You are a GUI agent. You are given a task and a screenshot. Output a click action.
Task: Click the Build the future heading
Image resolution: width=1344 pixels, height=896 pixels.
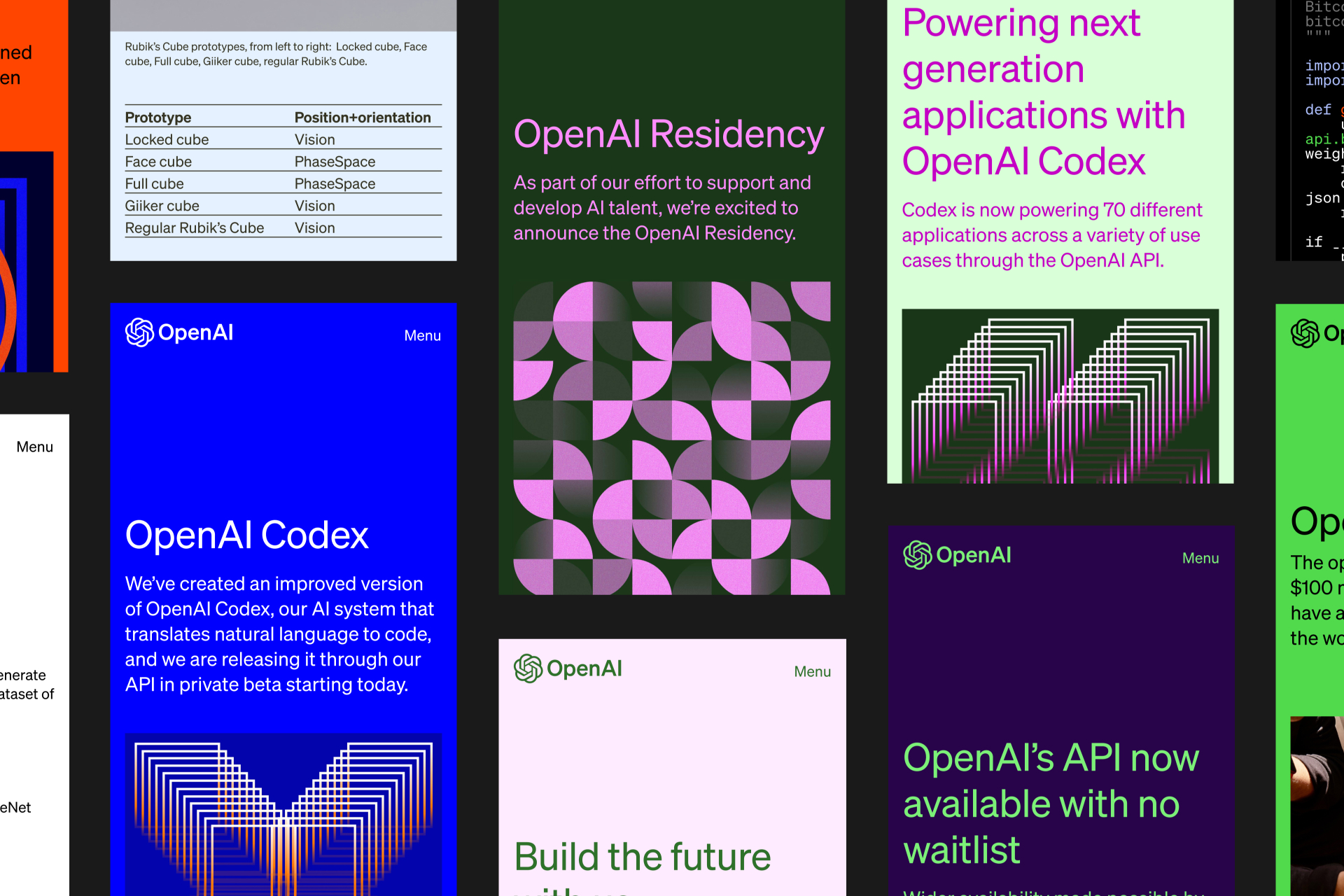click(642, 867)
